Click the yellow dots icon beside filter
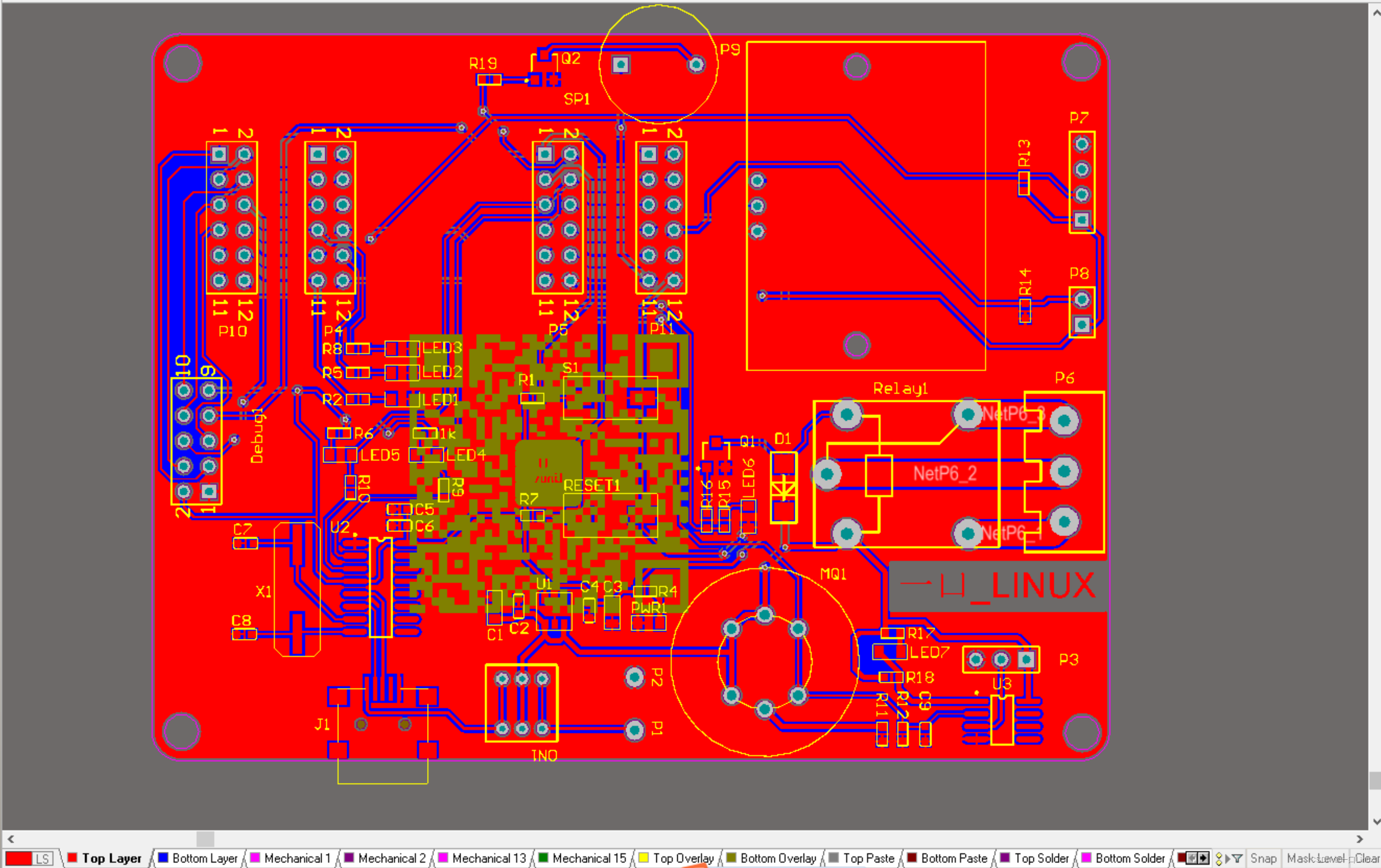The width and height of the screenshot is (1381, 868). (x=1219, y=858)
